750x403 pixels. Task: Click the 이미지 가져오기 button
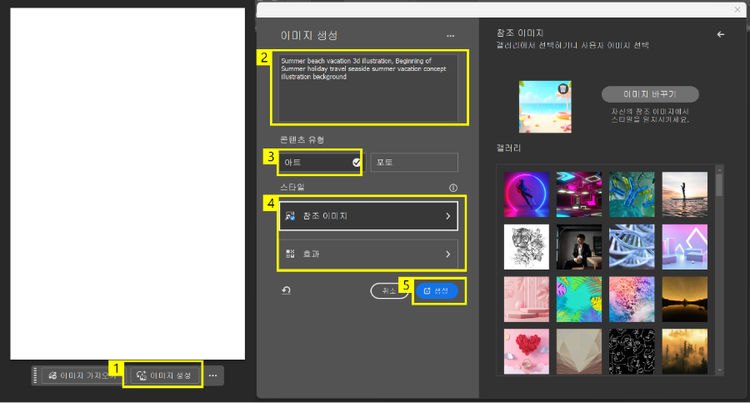coord(81,375)
